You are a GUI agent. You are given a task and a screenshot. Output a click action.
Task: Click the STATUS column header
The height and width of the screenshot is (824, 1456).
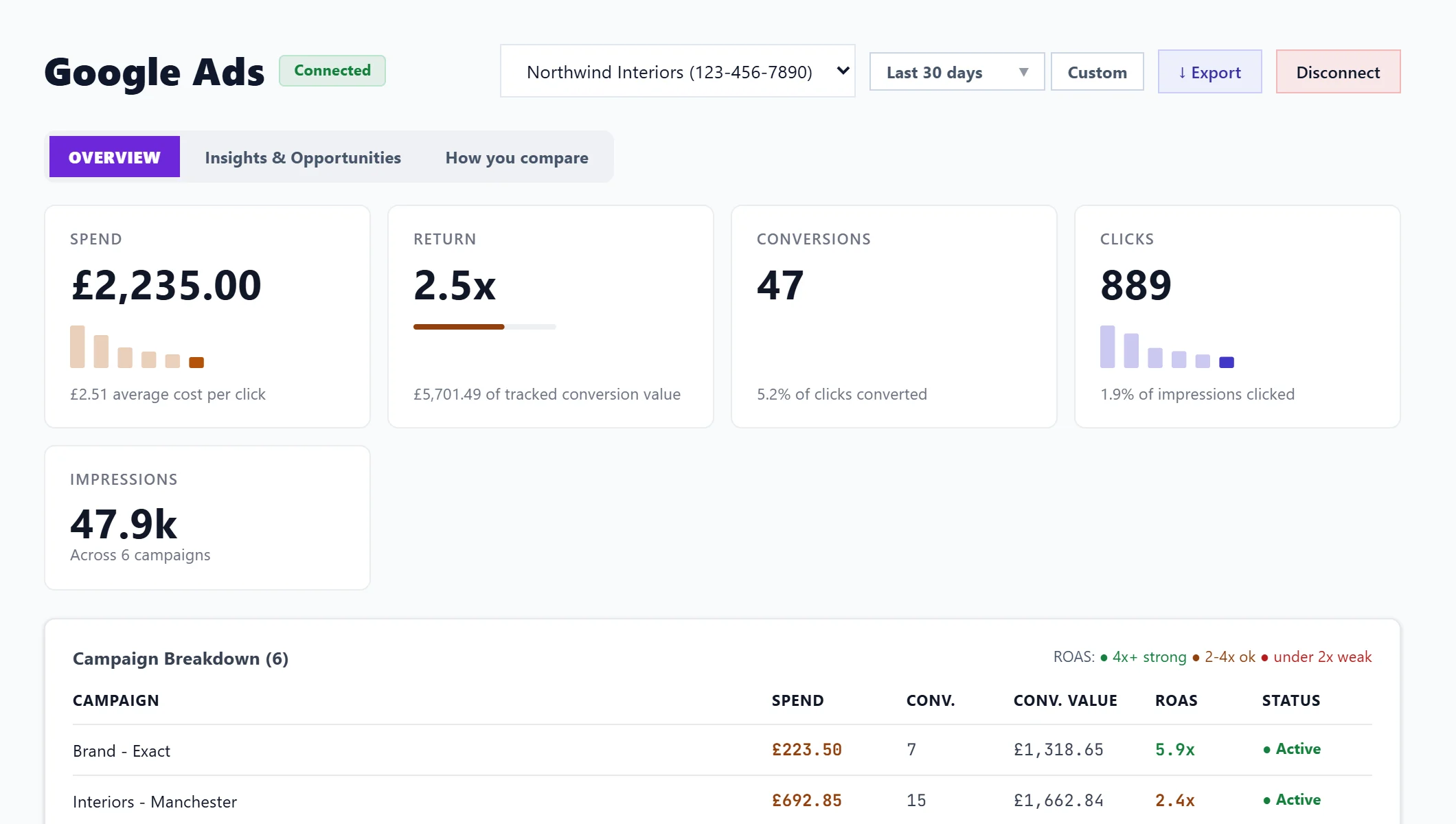coord(1291,701)
